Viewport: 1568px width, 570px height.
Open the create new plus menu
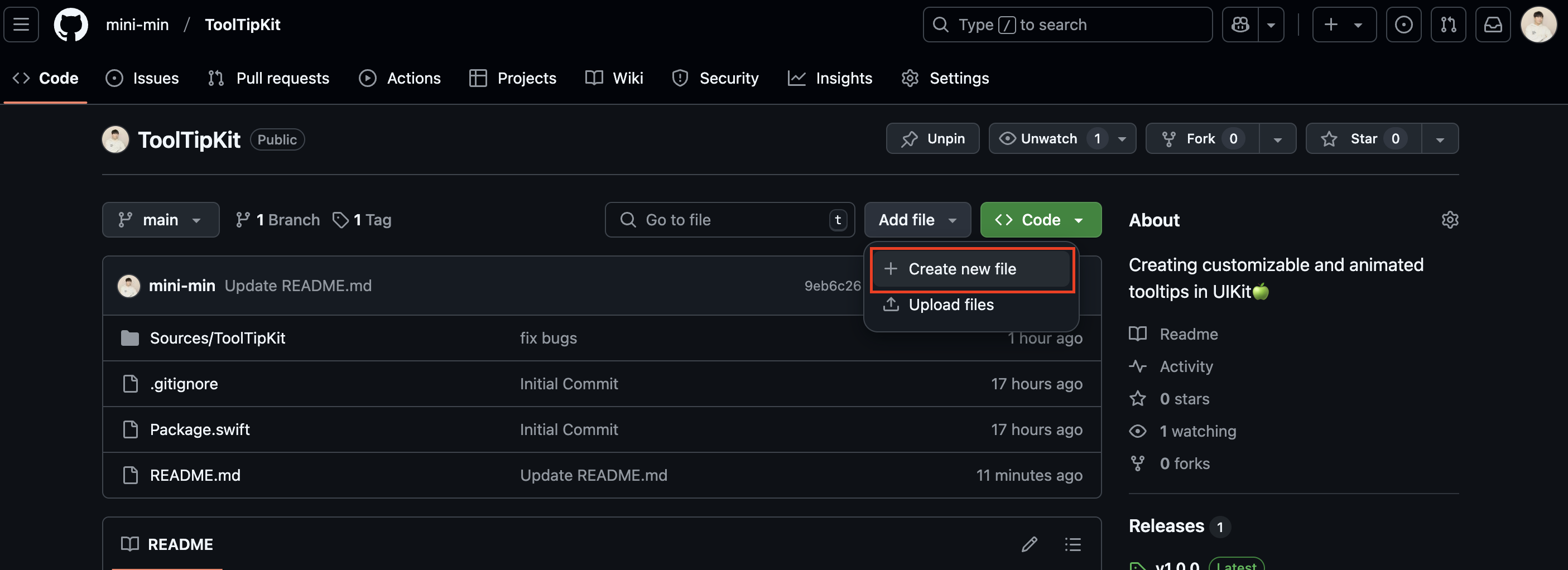click(1344, 25)
